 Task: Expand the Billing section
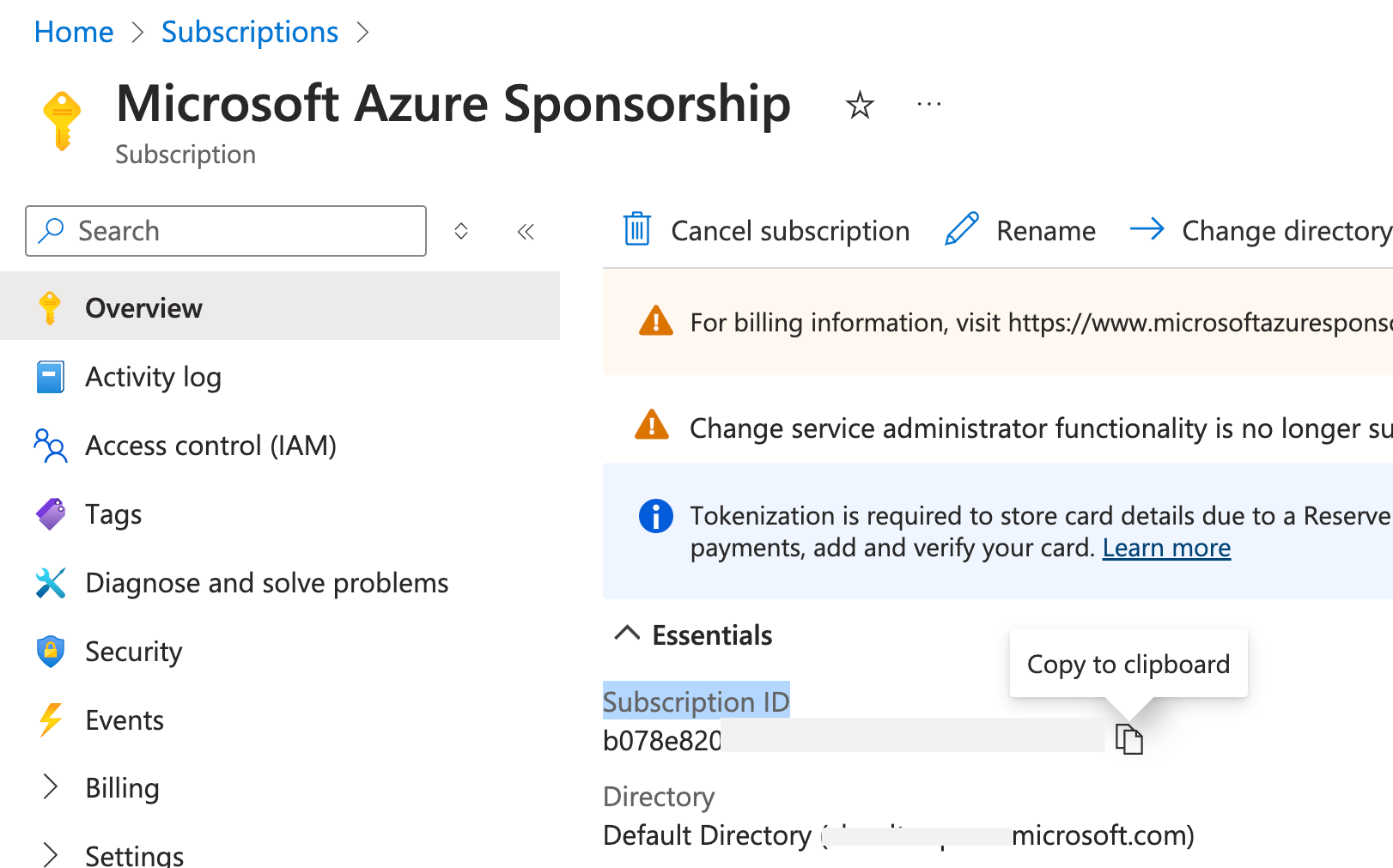51,787
